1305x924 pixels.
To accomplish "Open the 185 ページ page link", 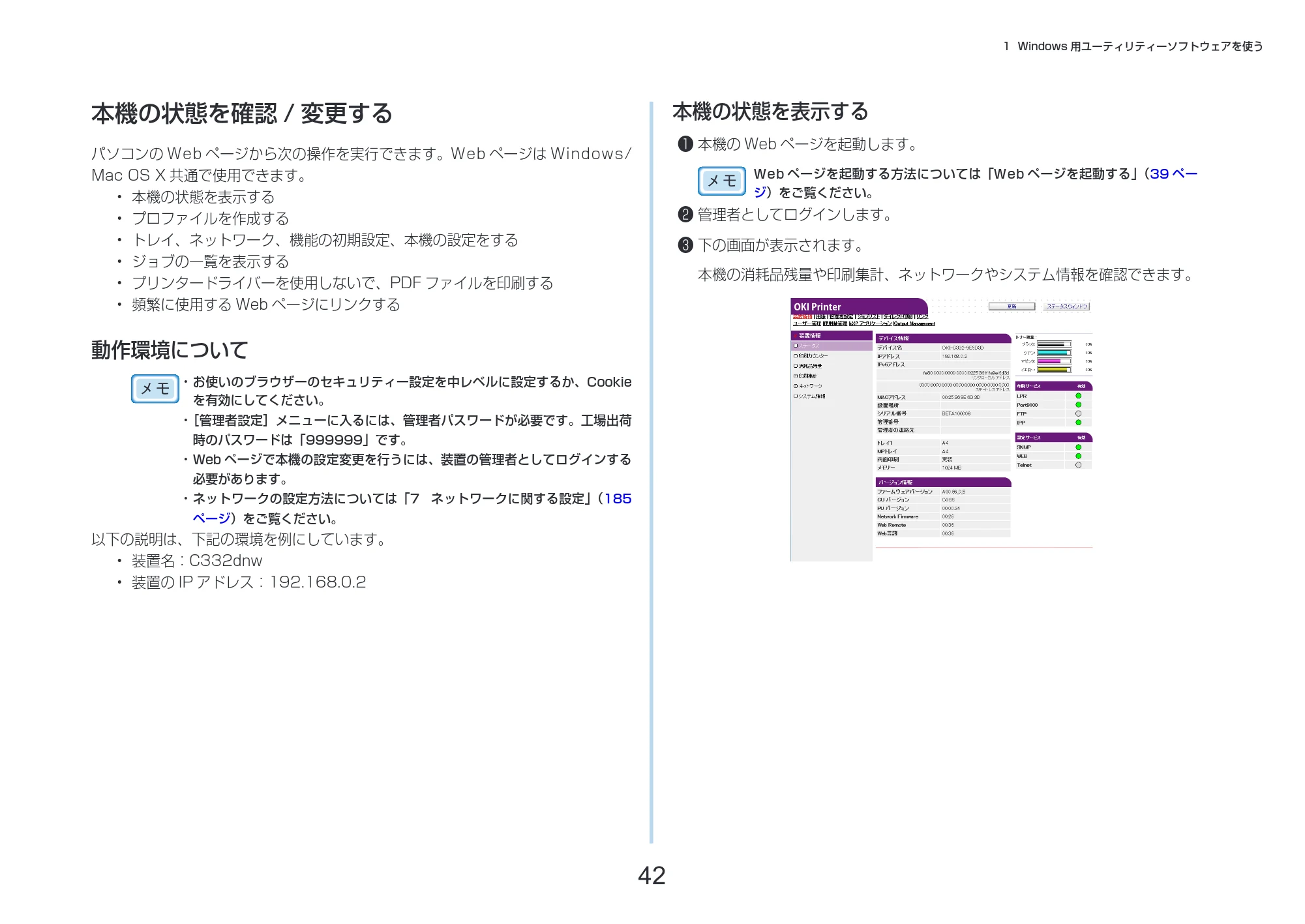I will point(618,499).
